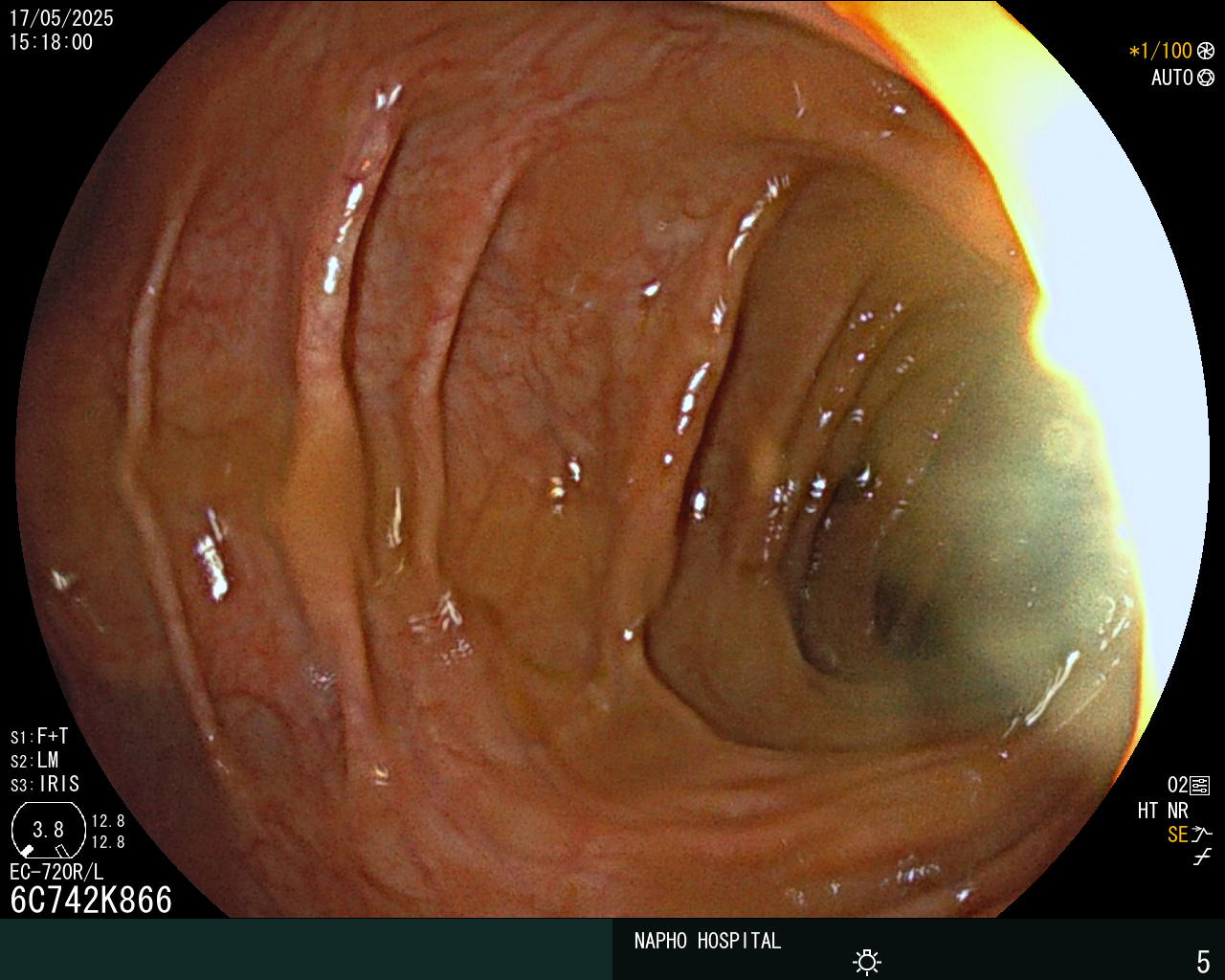Click the HT indicator
Image resolution: width=1225 pixels, height=980 pixels.
click(x=1147, y=811)
